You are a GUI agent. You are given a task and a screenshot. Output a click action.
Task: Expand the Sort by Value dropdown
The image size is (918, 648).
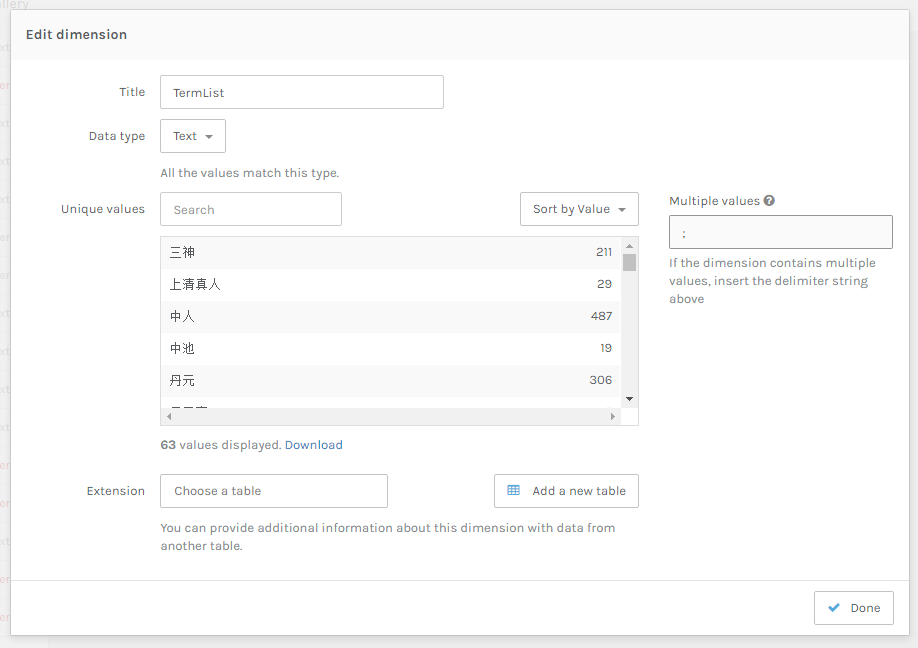(x=578, y=209)
